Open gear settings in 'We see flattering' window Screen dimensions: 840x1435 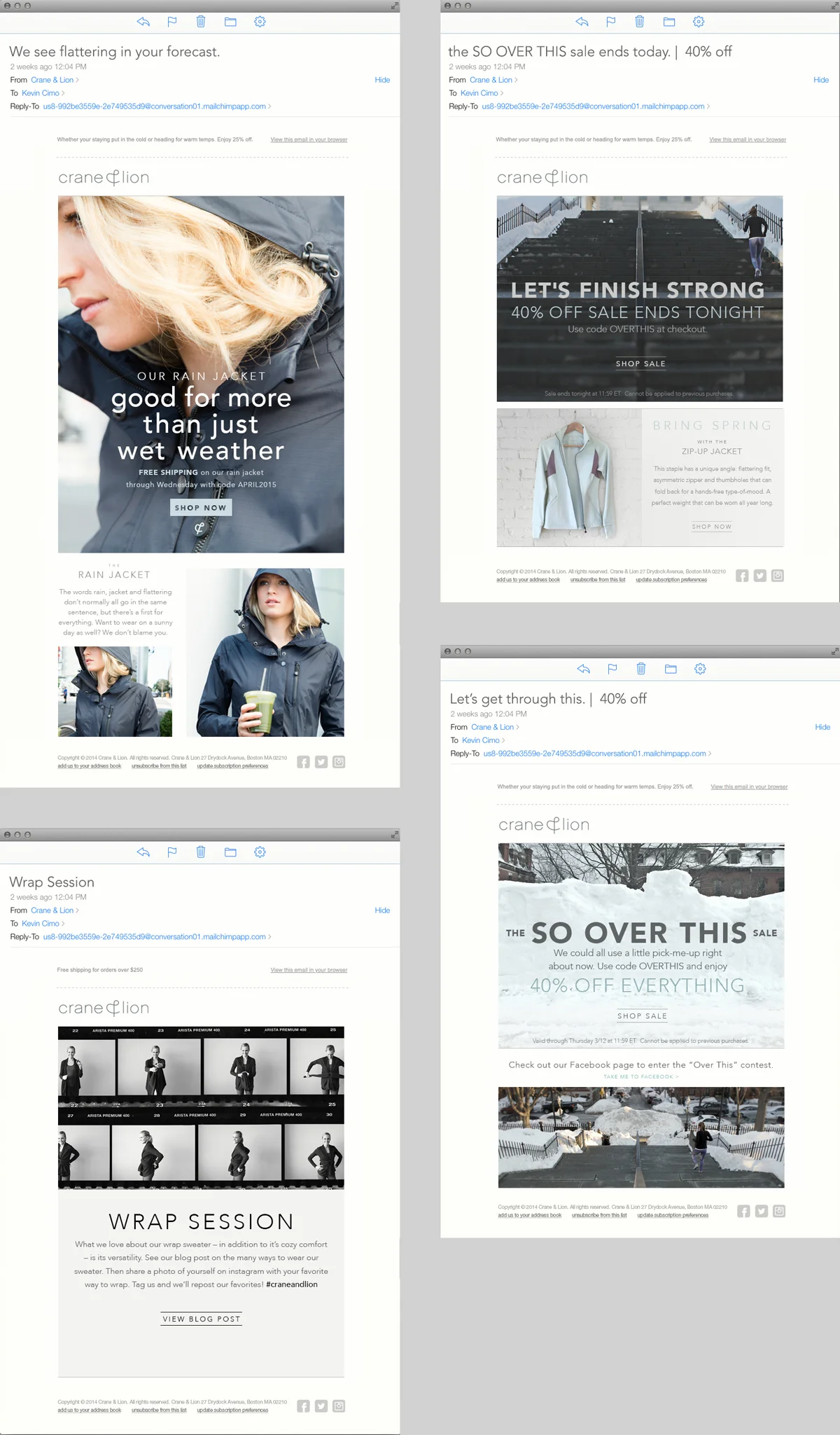point(260,22)
